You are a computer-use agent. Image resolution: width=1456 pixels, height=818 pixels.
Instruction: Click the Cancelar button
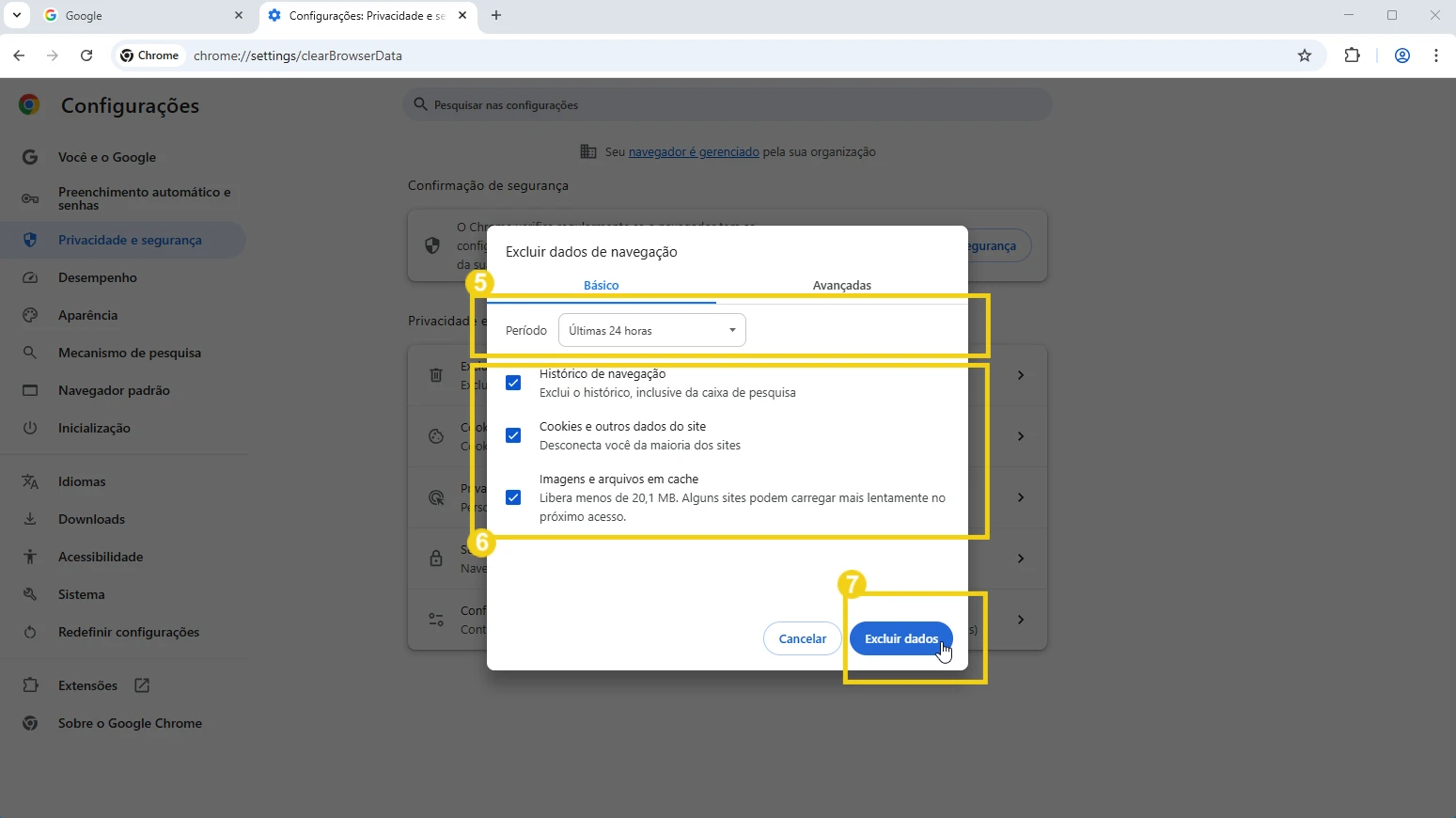(803, 638)
